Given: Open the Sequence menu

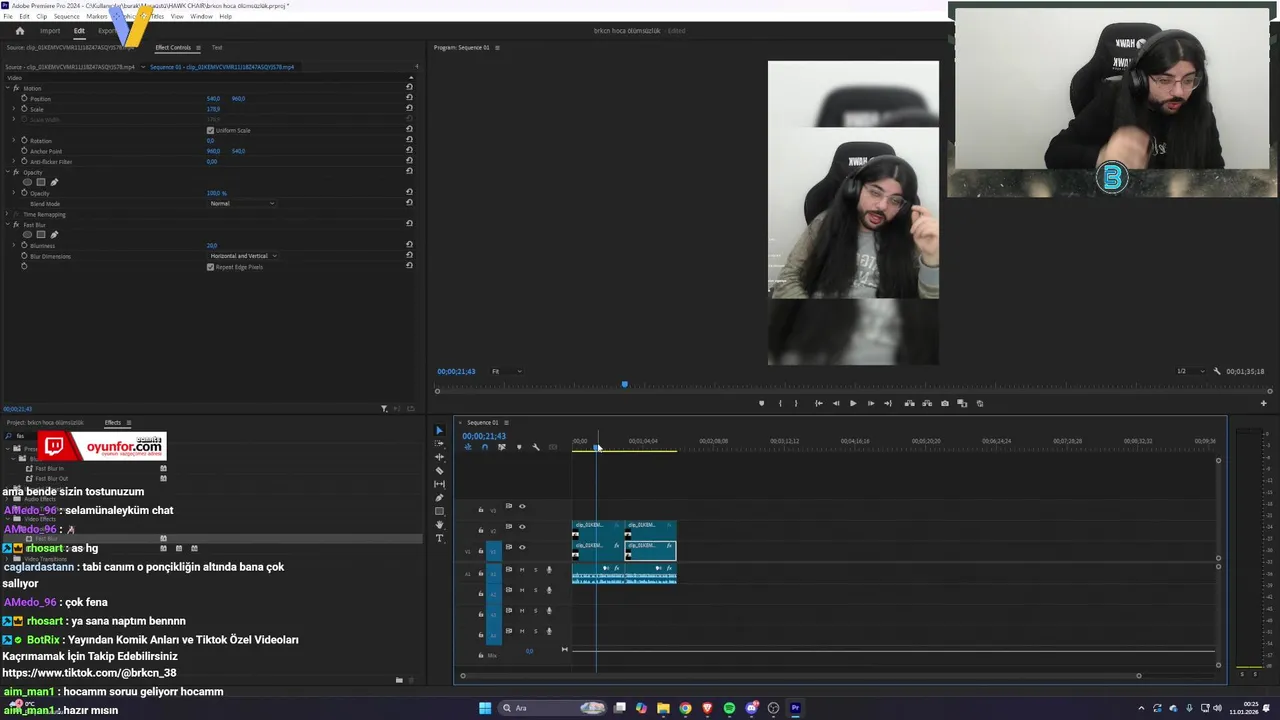Looking at the screenshot, I should [x=66, y=16].
